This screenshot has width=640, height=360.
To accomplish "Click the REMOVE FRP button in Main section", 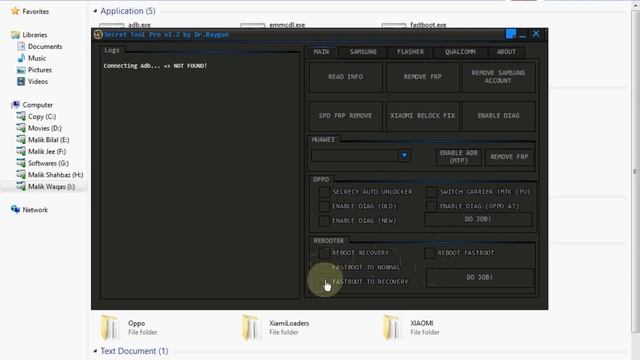I will [422, 77].
